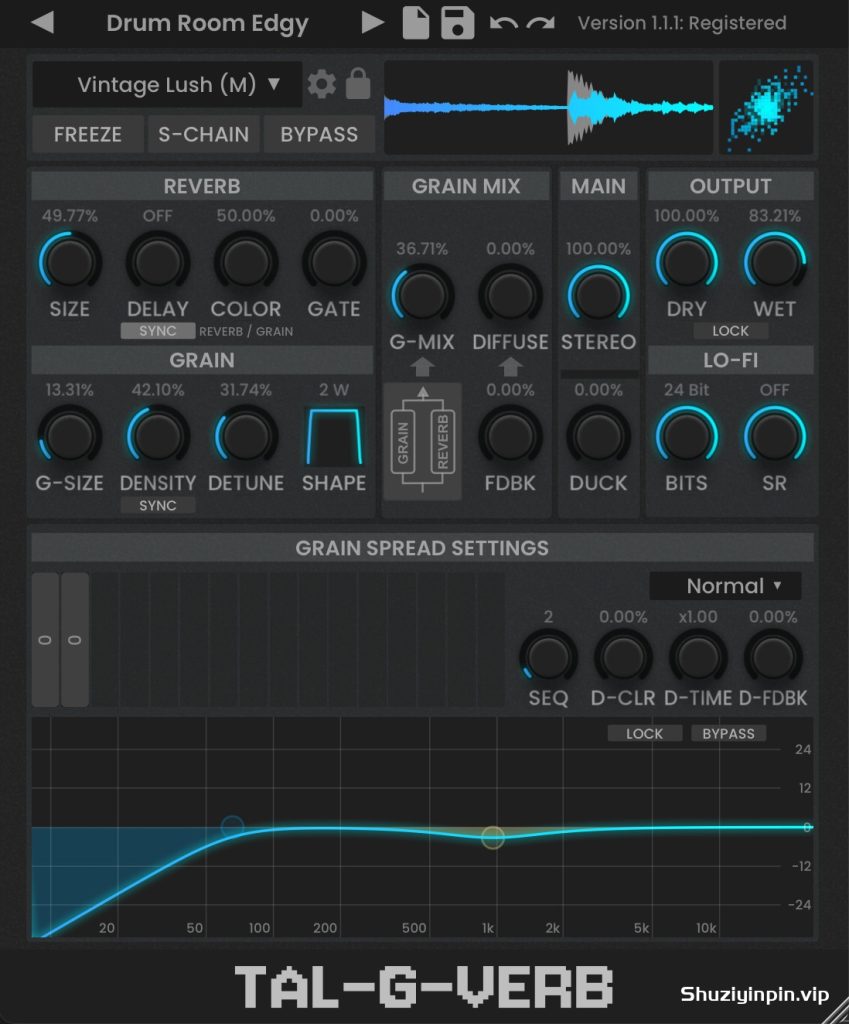Image resolution: width=849 pixels, height=1024 pixels.
Task: Open the Normal spread mode dropdown
Action: [725, 586]
